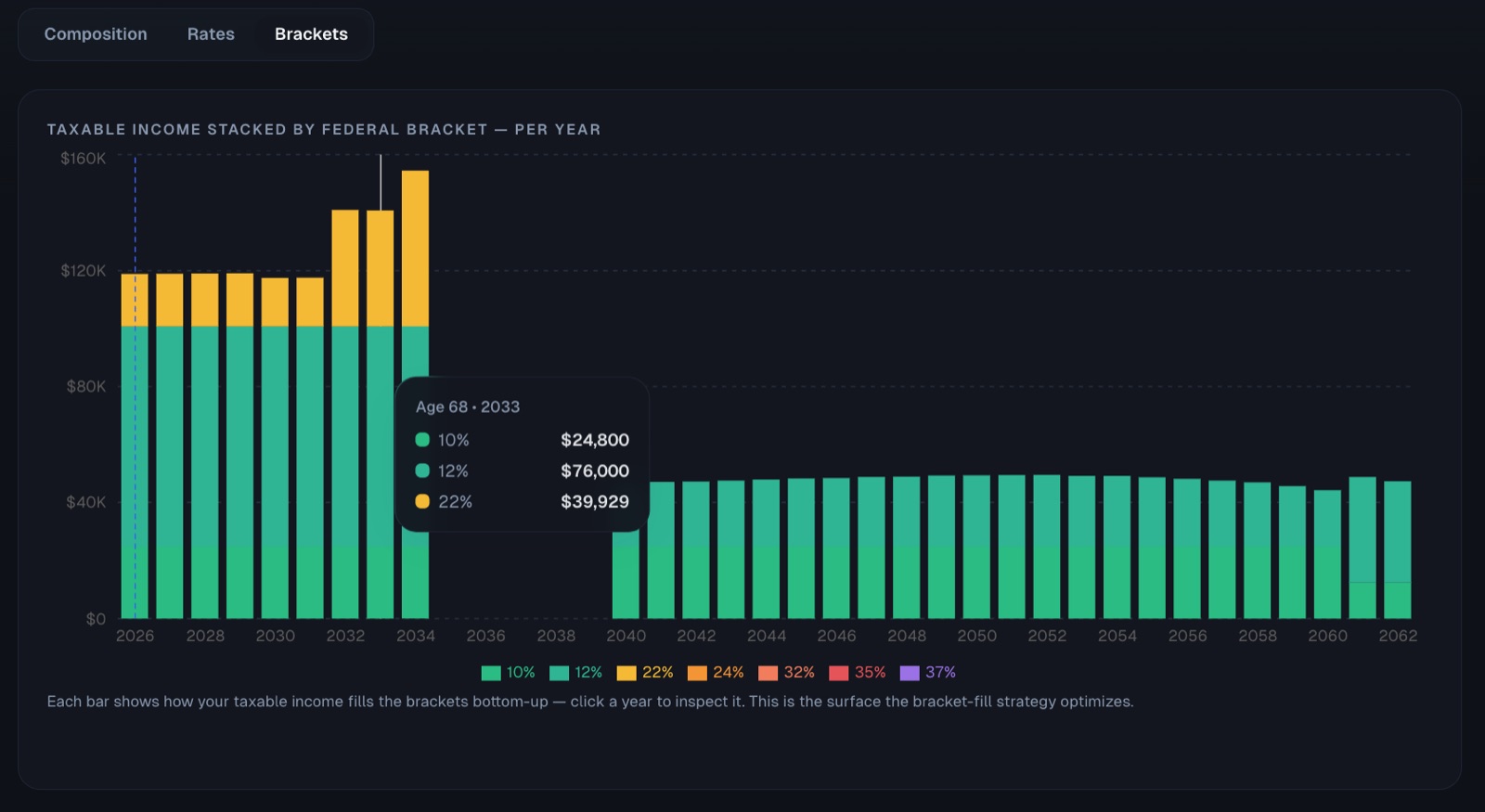Inspect the 2026 income bar
This screenshot has width=1485, height=812.
click(135, 446)
